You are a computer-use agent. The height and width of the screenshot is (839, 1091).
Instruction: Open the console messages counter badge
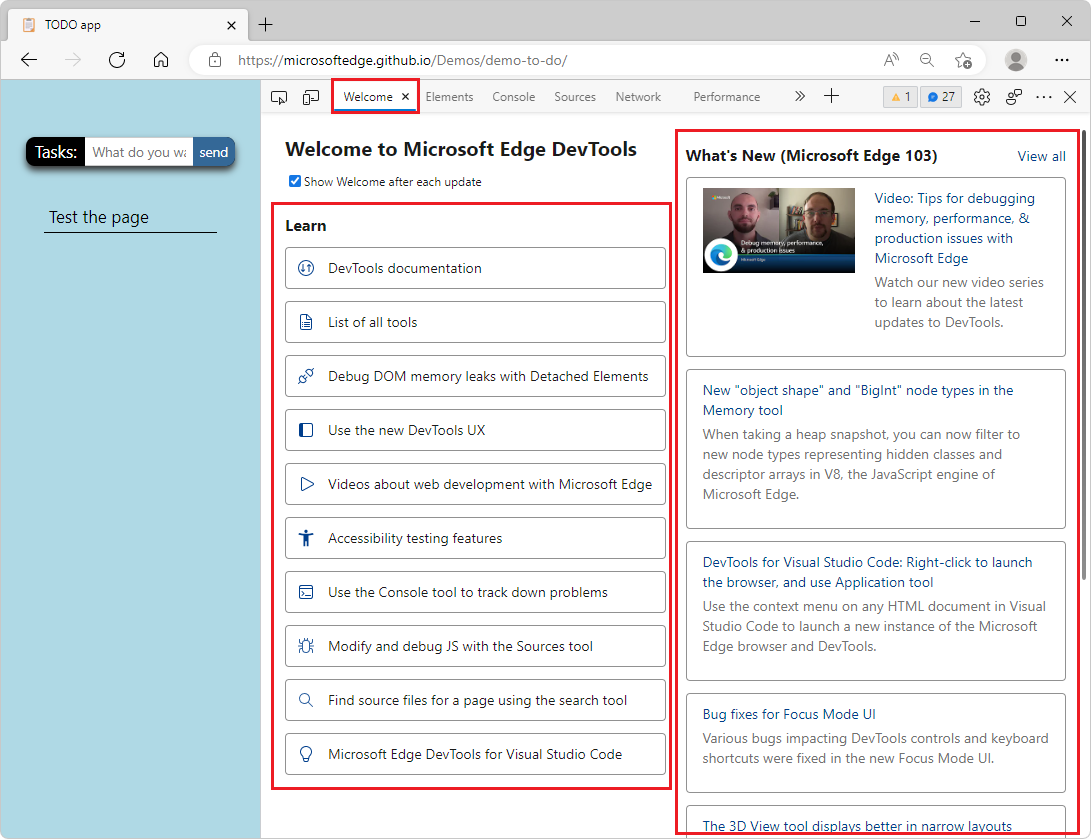(940, 96)
